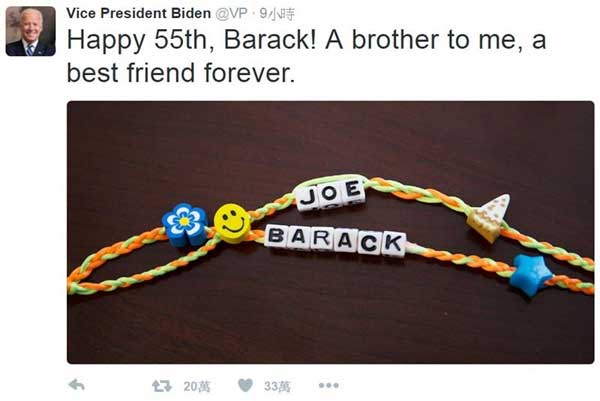
Task: Click the blue star bead
Action: tap(531, 274)
